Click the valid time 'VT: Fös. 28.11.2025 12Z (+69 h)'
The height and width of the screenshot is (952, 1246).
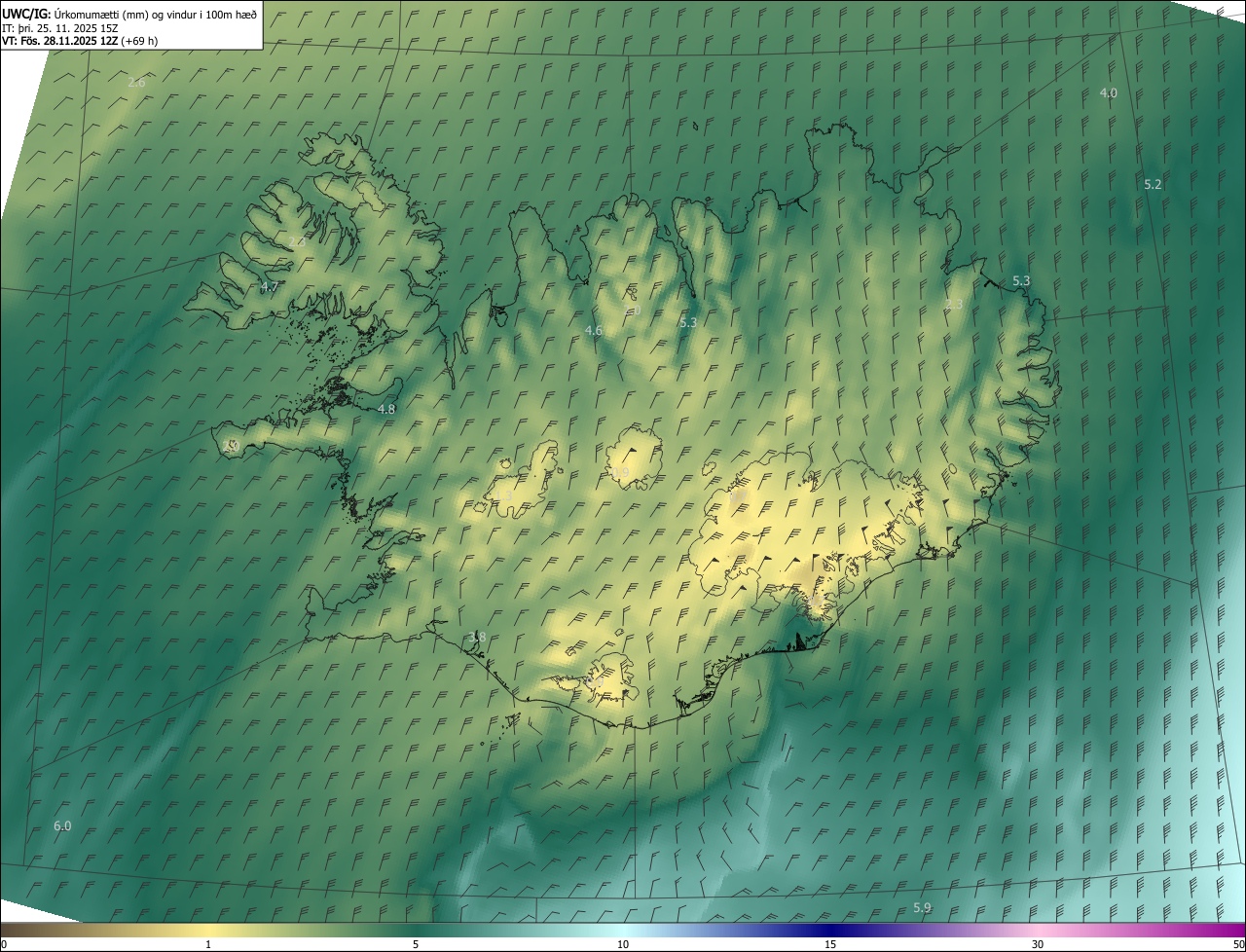[x=80, y=41]
